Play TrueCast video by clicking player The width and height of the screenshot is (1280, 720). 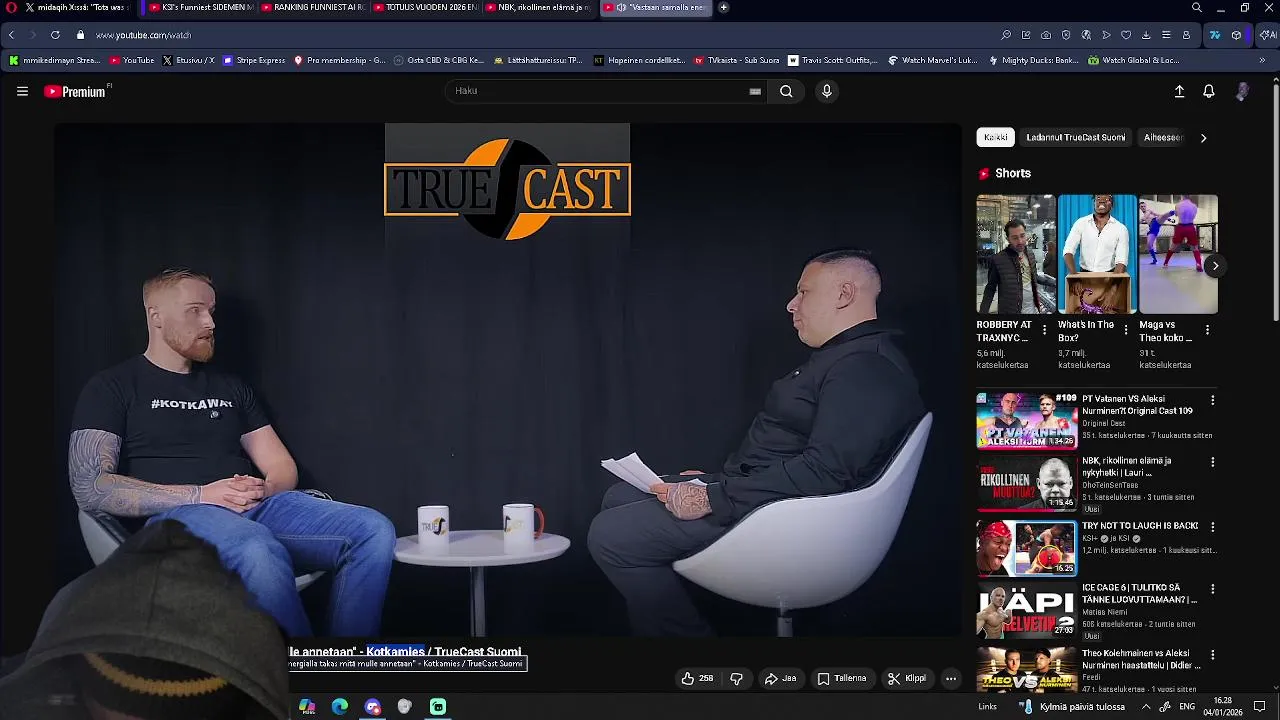click(x=507, y=380)
